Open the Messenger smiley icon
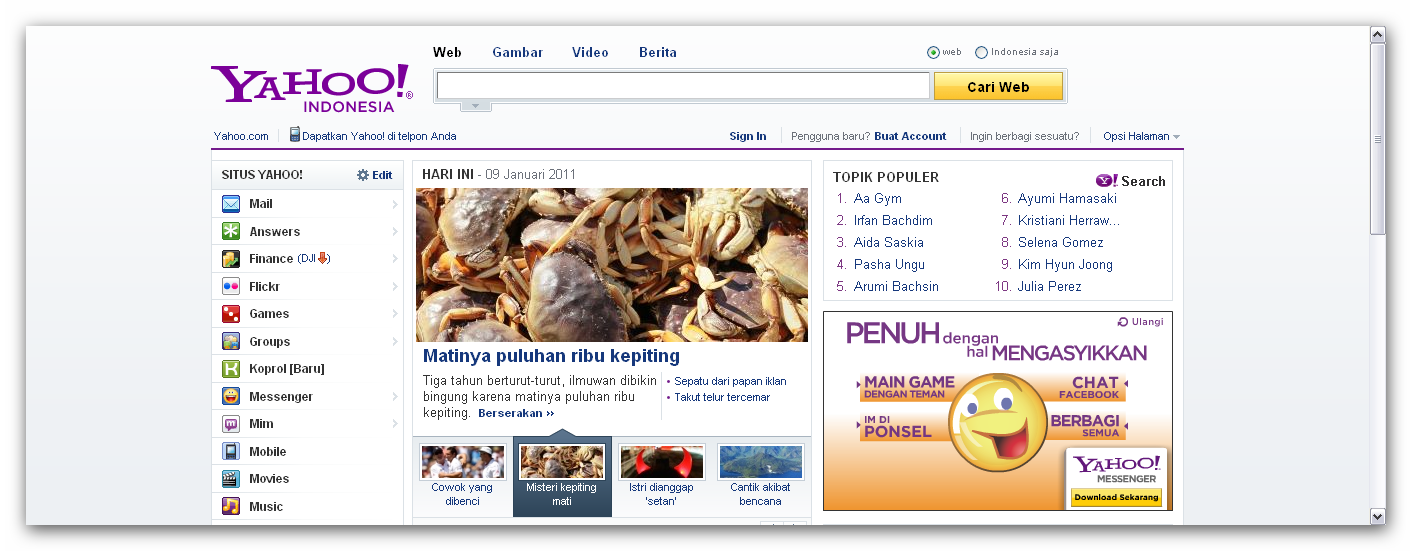 click(231, 396)
